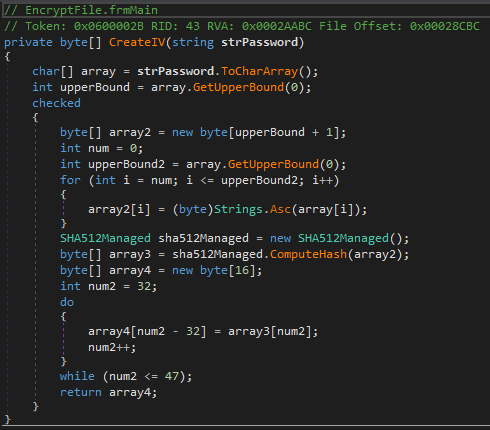490x430 pixels.
Task: Click the EncryptFile.frmMain comment
Action: (x=81, y=10)
